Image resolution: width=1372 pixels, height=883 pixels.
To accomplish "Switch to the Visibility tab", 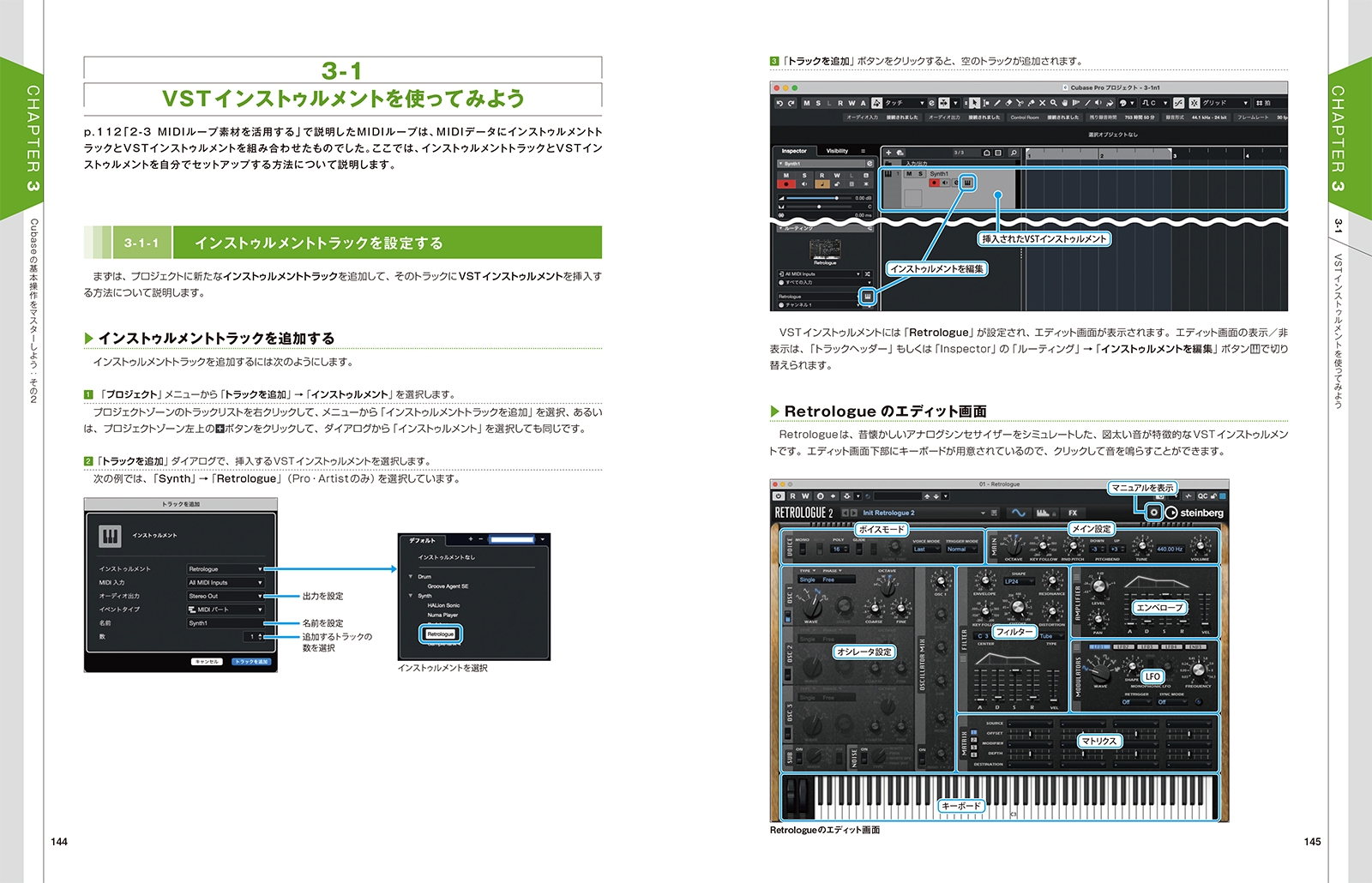I will coord(837,151).
